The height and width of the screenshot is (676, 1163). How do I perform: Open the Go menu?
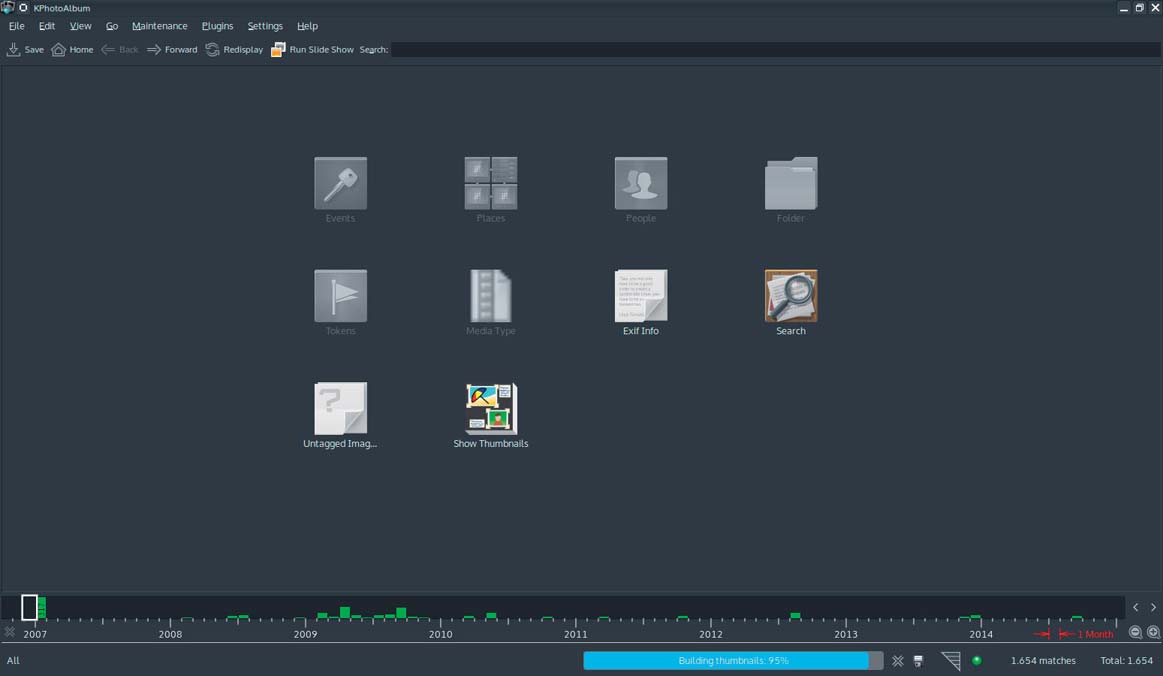click(112, 26)
